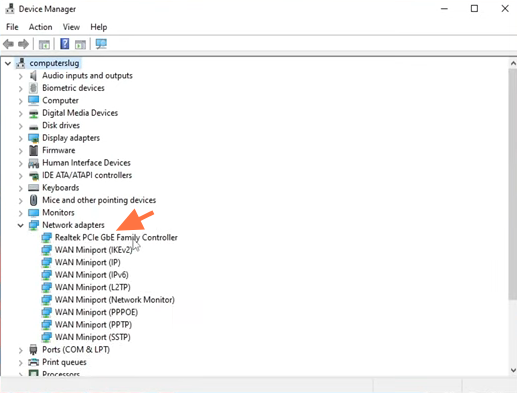Image resolution: width=517 pixels, height=393 pixels.
Task: Open the Help menu
Action: click(99, 27)
